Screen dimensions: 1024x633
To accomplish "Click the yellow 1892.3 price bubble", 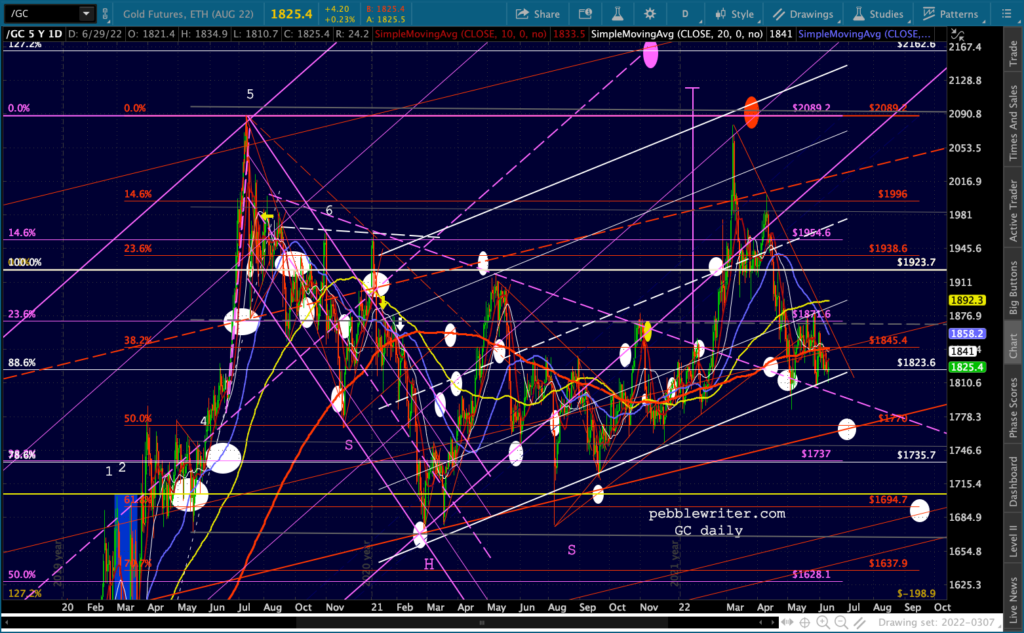I will point(967,300).
